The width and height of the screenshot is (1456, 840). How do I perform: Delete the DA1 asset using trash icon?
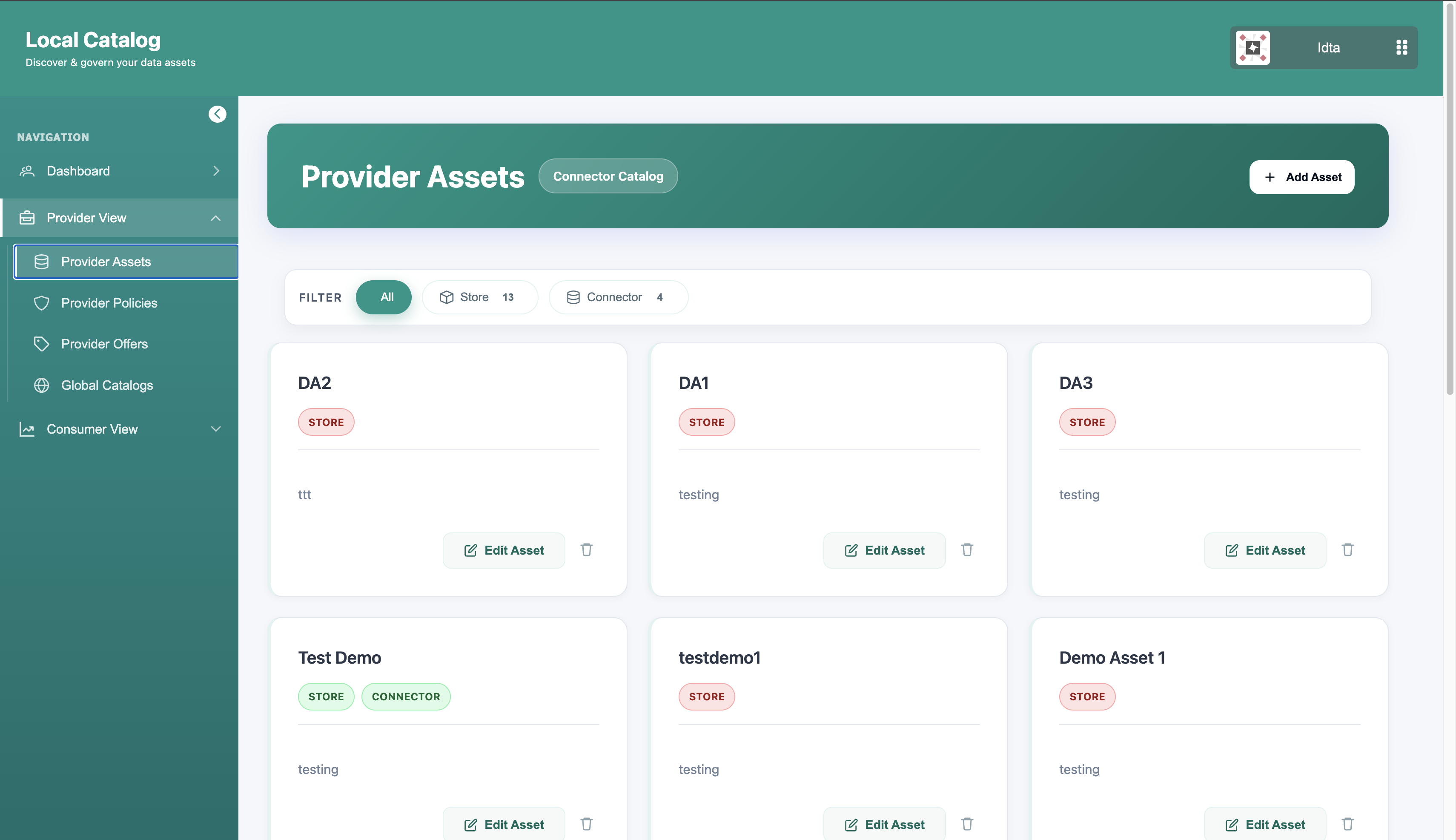coord(967,550)
